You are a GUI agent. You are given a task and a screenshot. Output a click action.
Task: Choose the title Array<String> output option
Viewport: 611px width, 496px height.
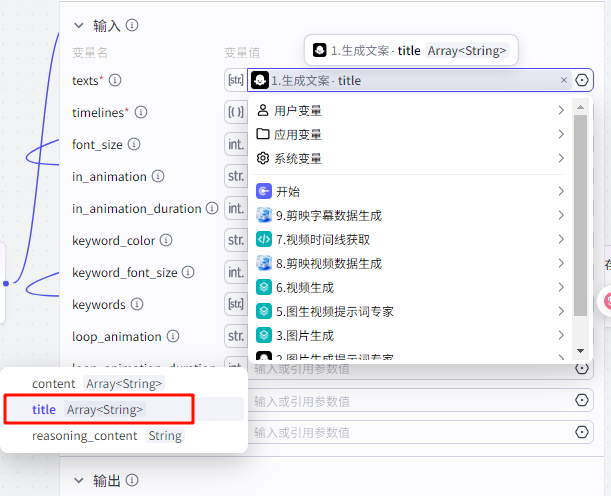88,409
